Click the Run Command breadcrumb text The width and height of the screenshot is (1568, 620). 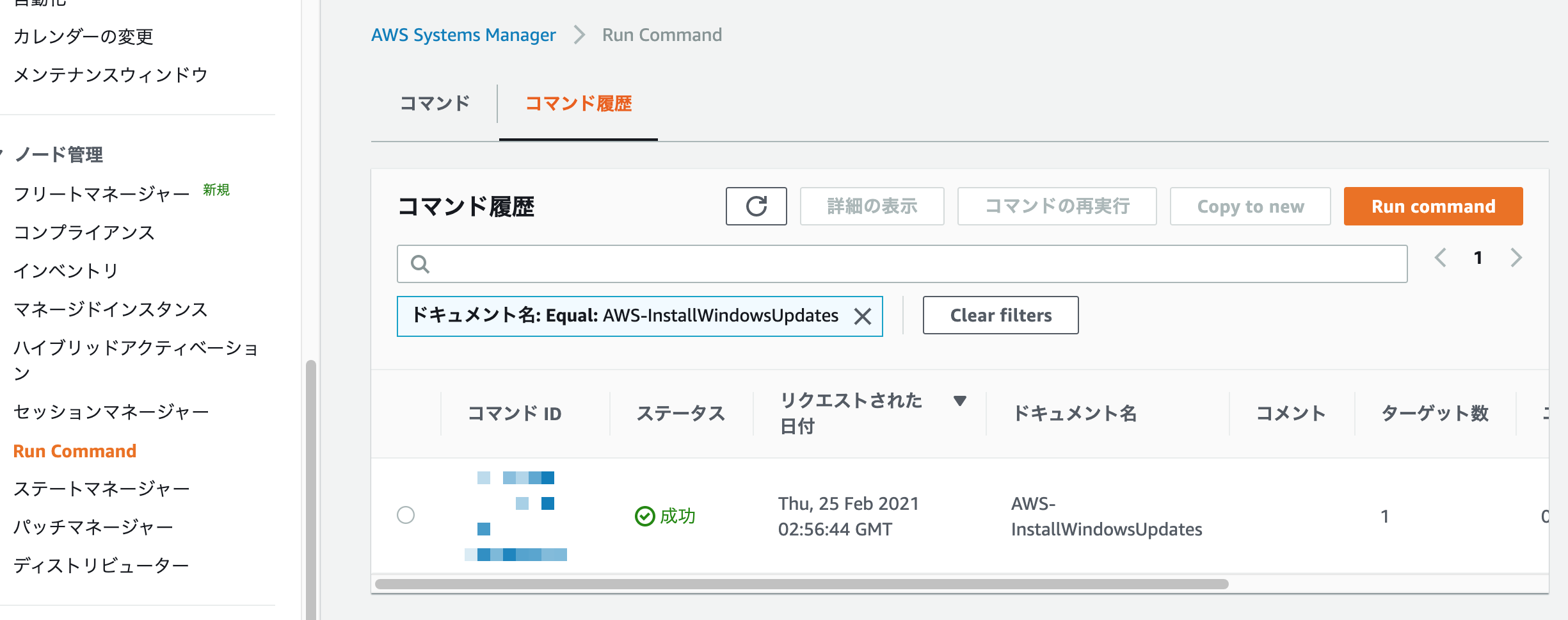tap(662, 35)
